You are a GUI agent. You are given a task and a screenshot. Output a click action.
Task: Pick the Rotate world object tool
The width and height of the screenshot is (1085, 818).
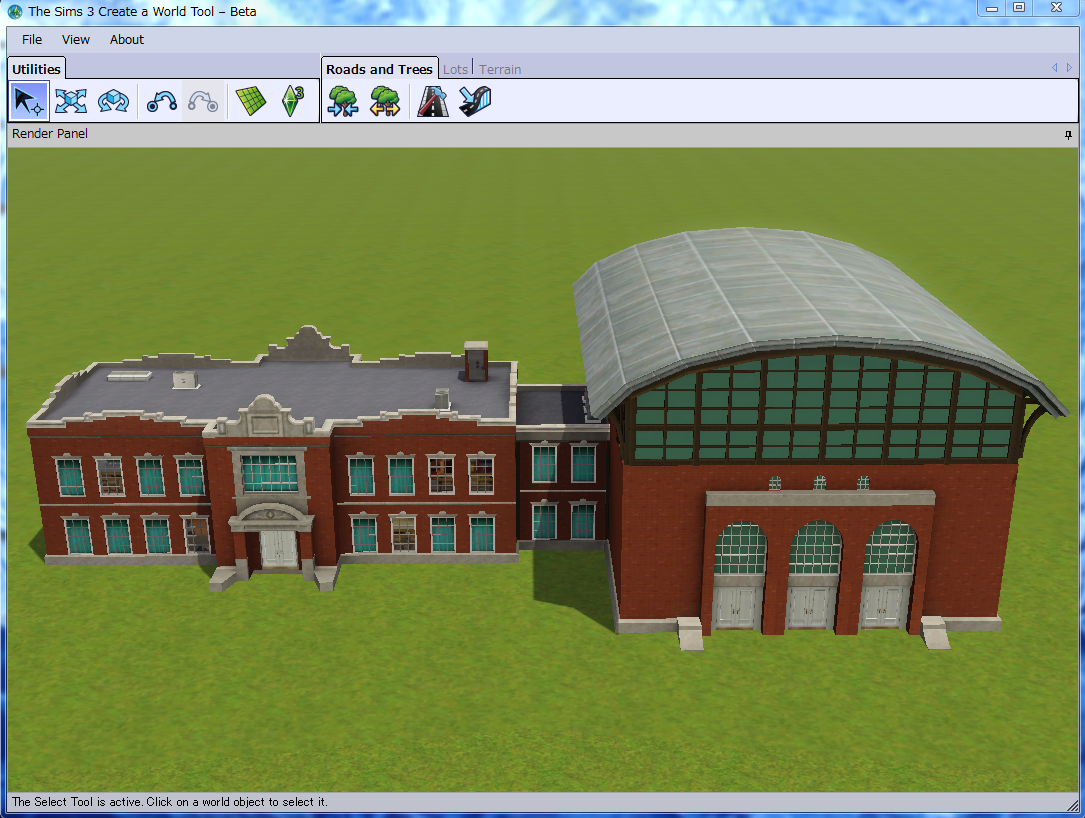tap(113, 101)
